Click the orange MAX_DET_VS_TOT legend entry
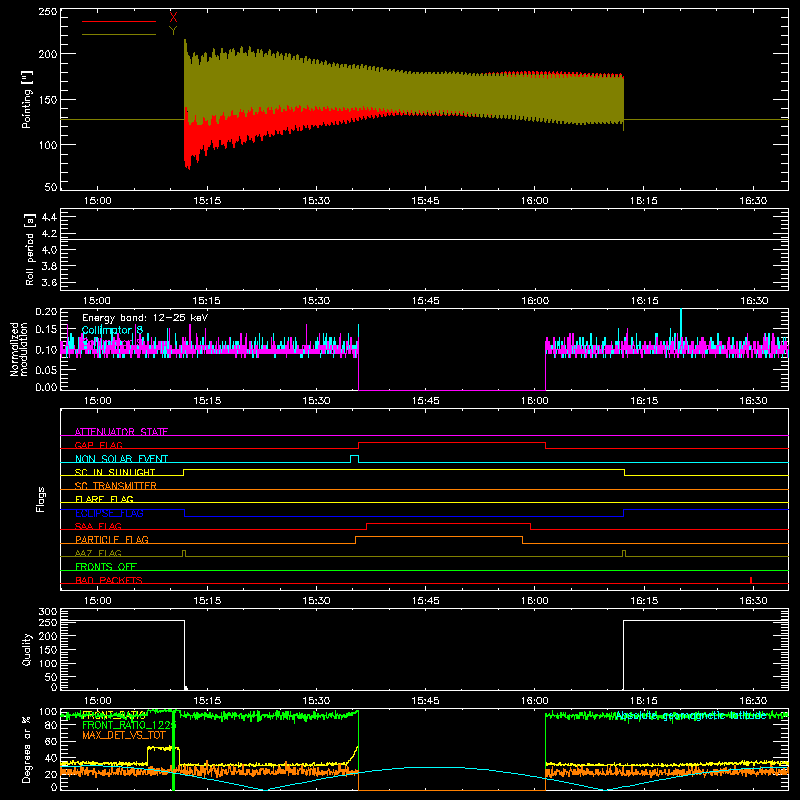 [x=124, y=735]
